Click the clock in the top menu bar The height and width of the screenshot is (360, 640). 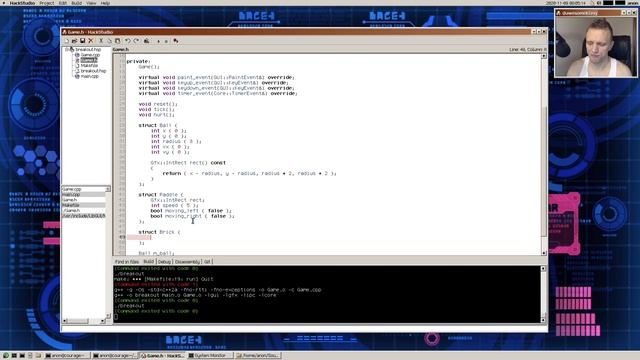(565, 3)
